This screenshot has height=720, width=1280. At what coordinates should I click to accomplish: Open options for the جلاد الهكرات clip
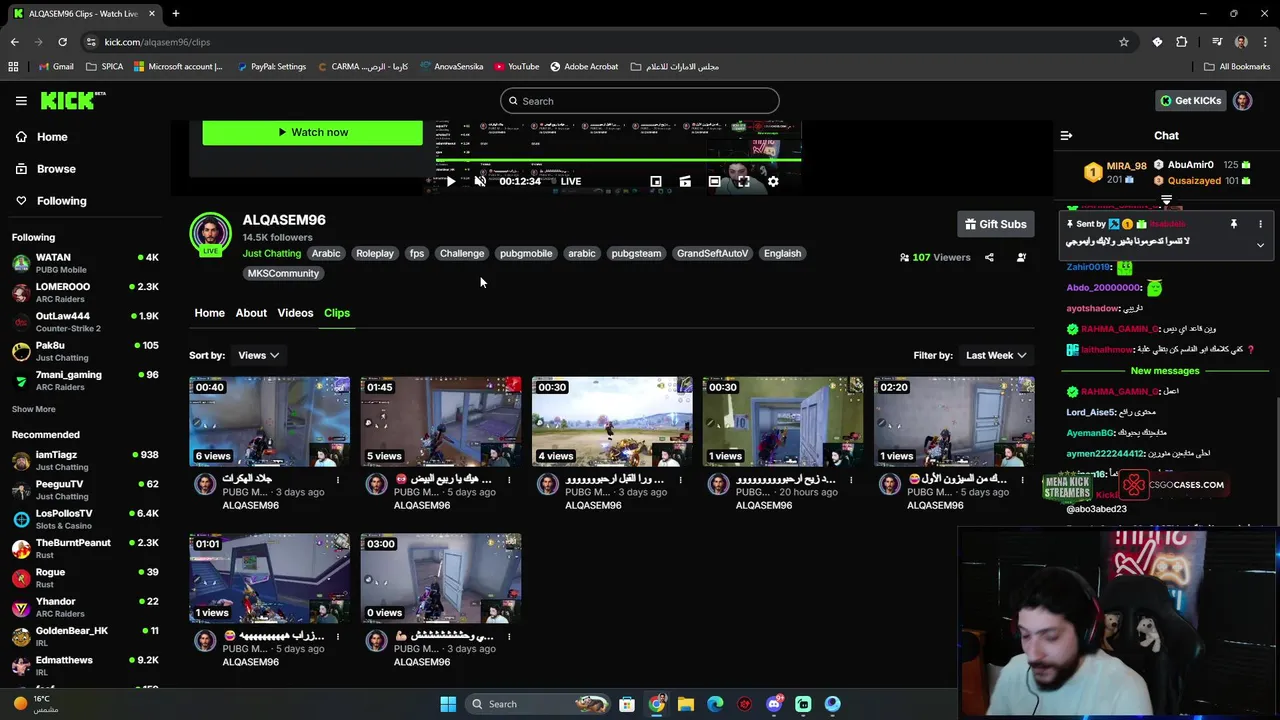point(338,480)
